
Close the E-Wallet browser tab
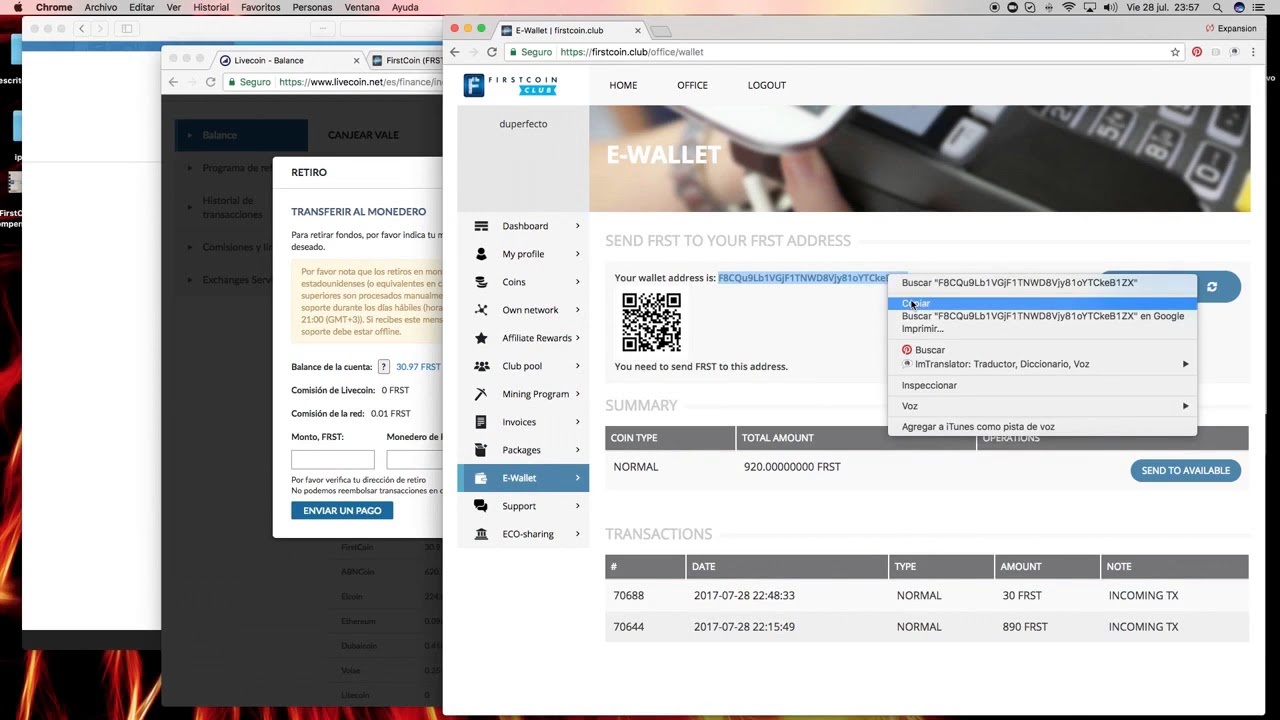(x=637, y=30)
